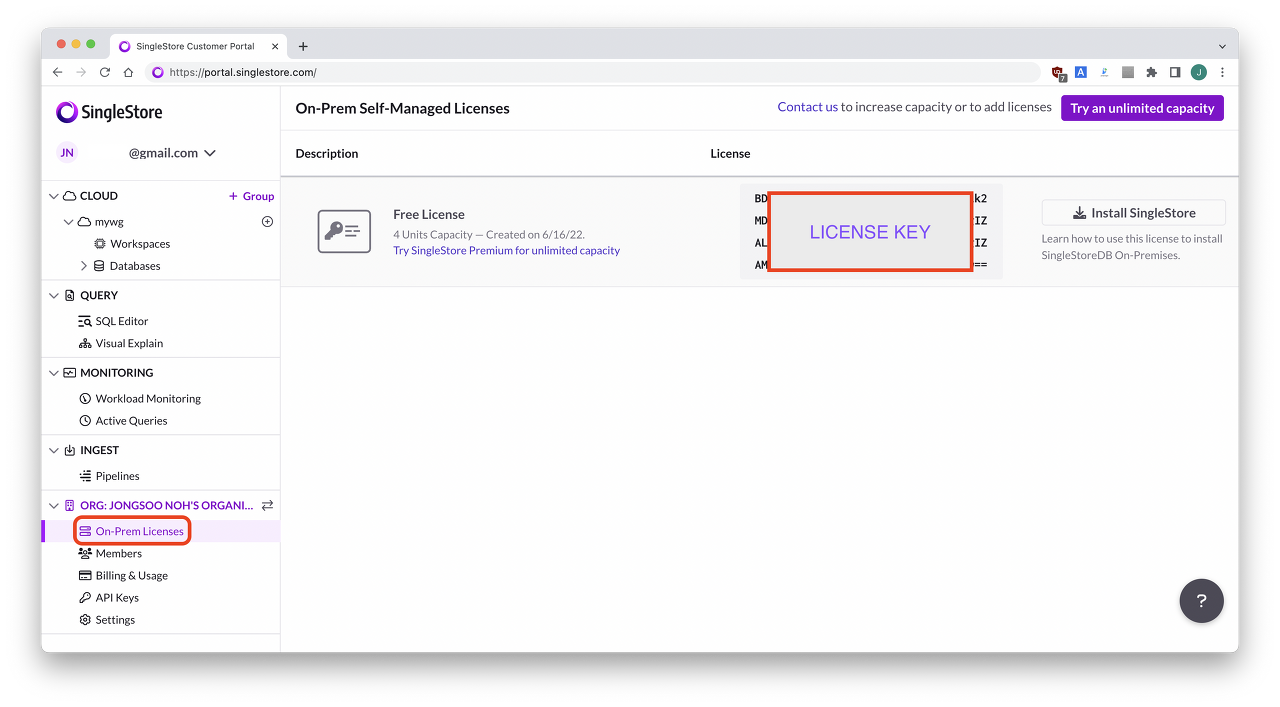Reload the page
Screen dimensions: 1280x707
coord(104,72)
